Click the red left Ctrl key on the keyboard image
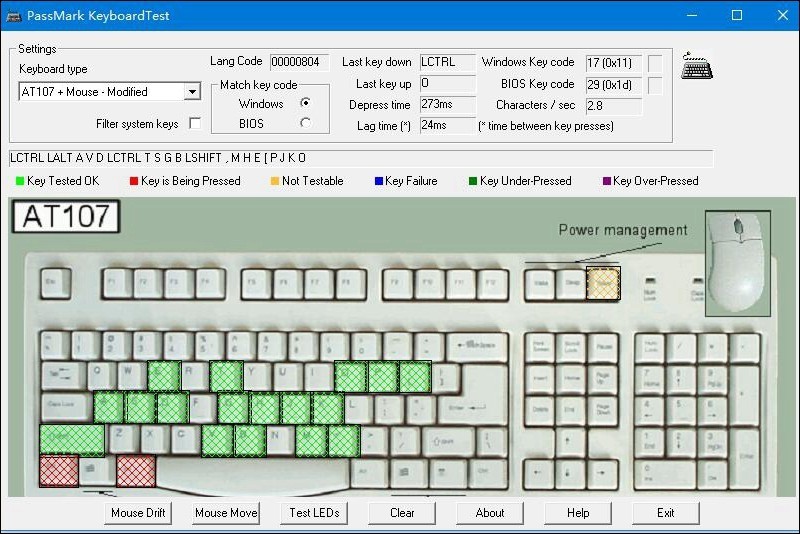 (x=59, y=471)
